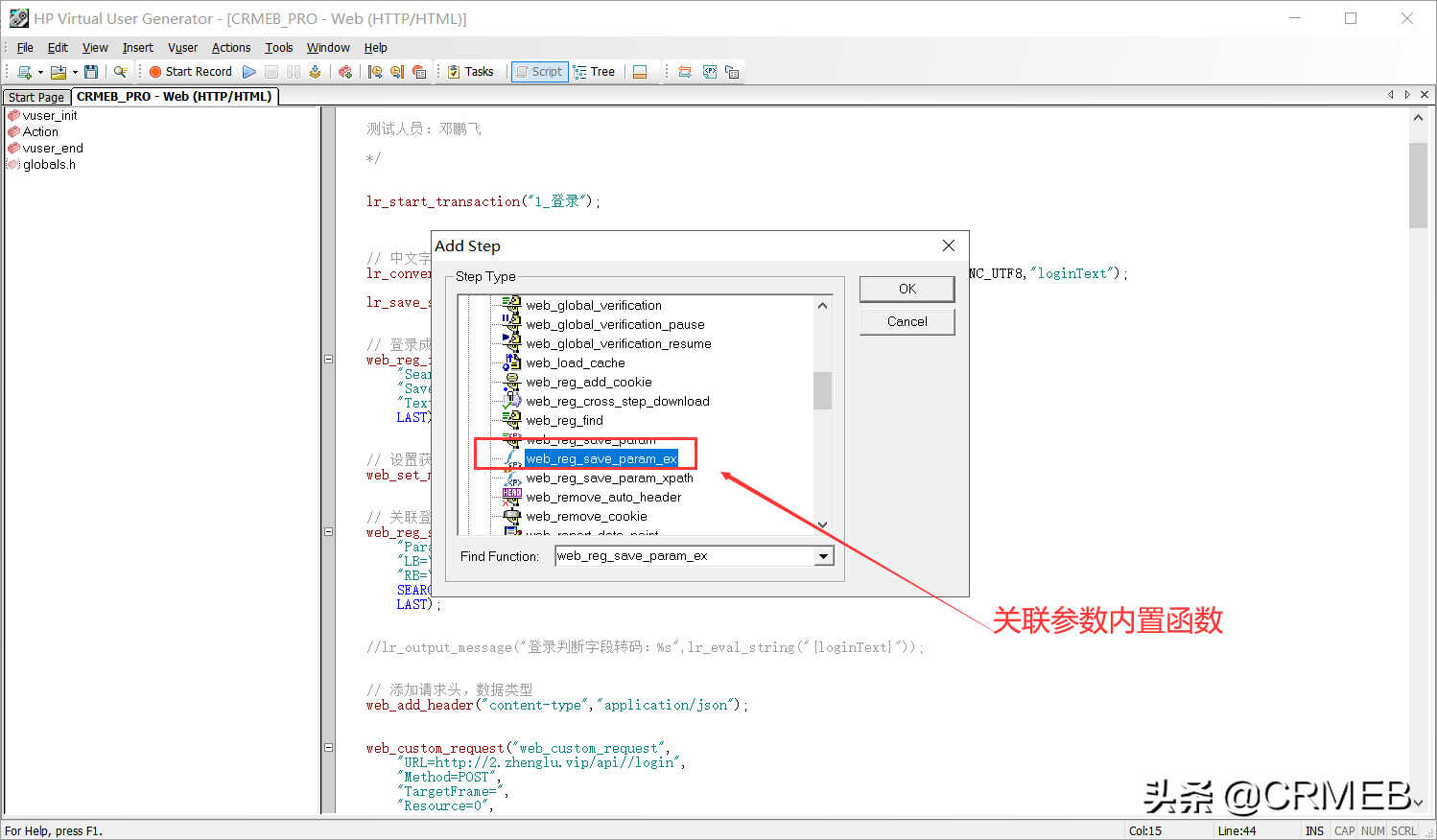
Task: Click the editor scroll up arrow
Action: tap(1418, 117)
